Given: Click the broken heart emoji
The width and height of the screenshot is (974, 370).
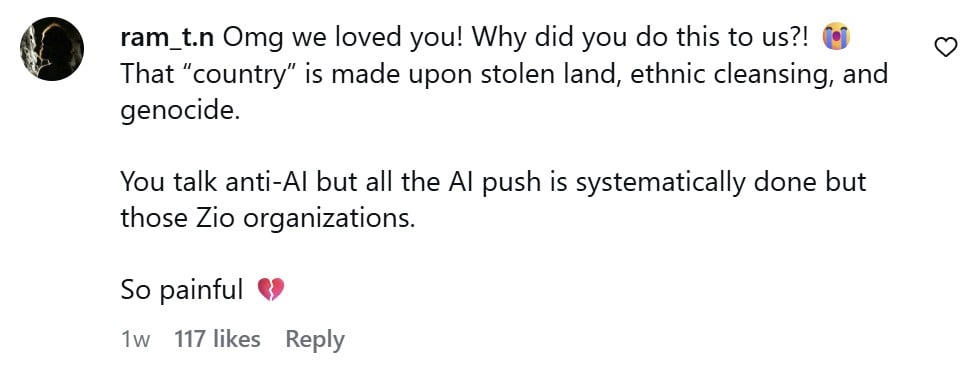Looking at the screenshot, I should click(x=270, y=289).
